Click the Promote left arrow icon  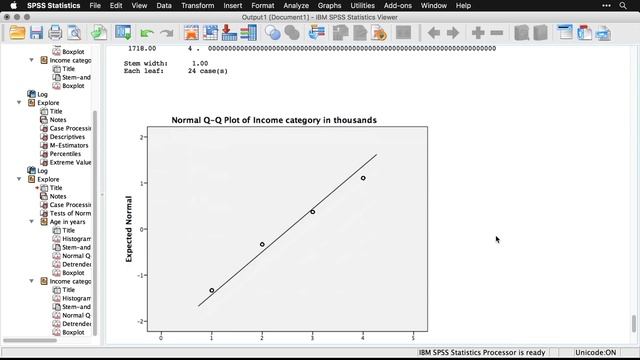pos(434,33)
